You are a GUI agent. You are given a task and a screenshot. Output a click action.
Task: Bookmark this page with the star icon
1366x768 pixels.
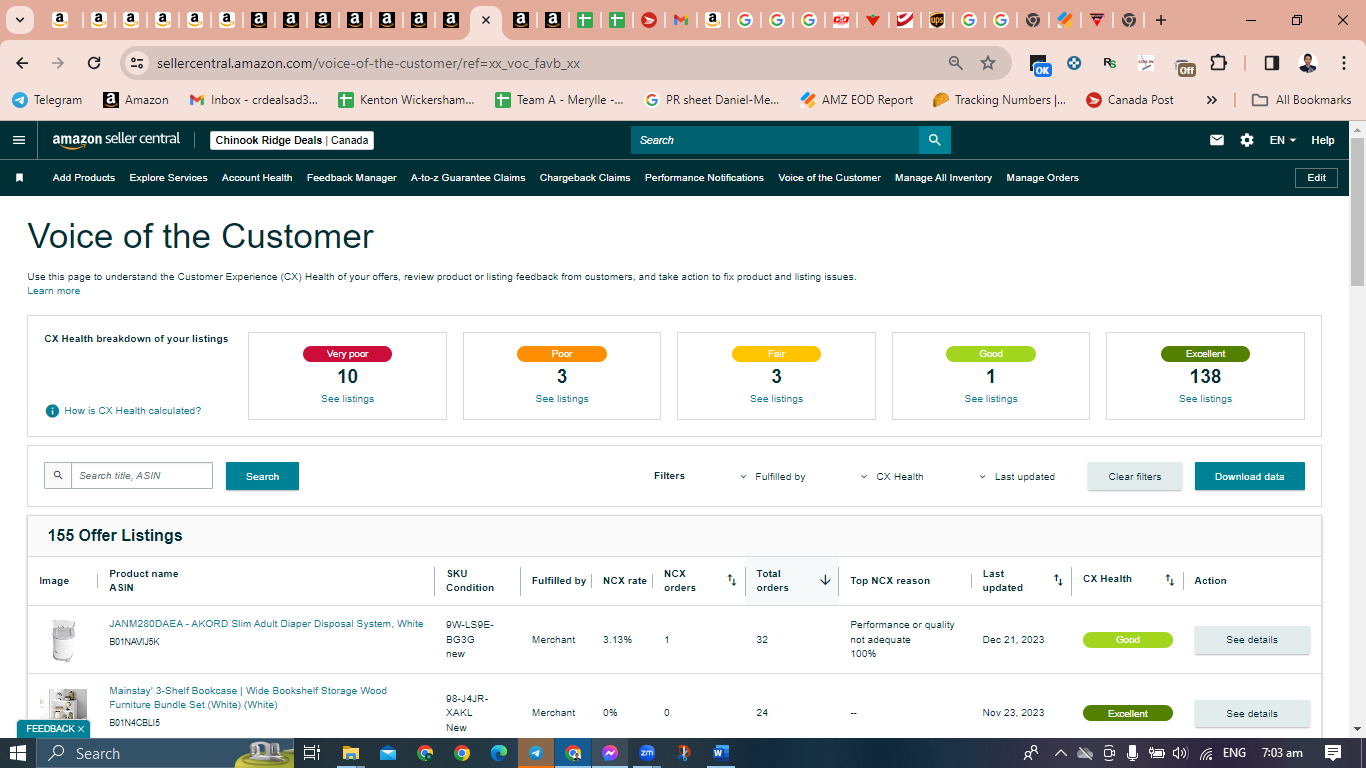point(988,63)
